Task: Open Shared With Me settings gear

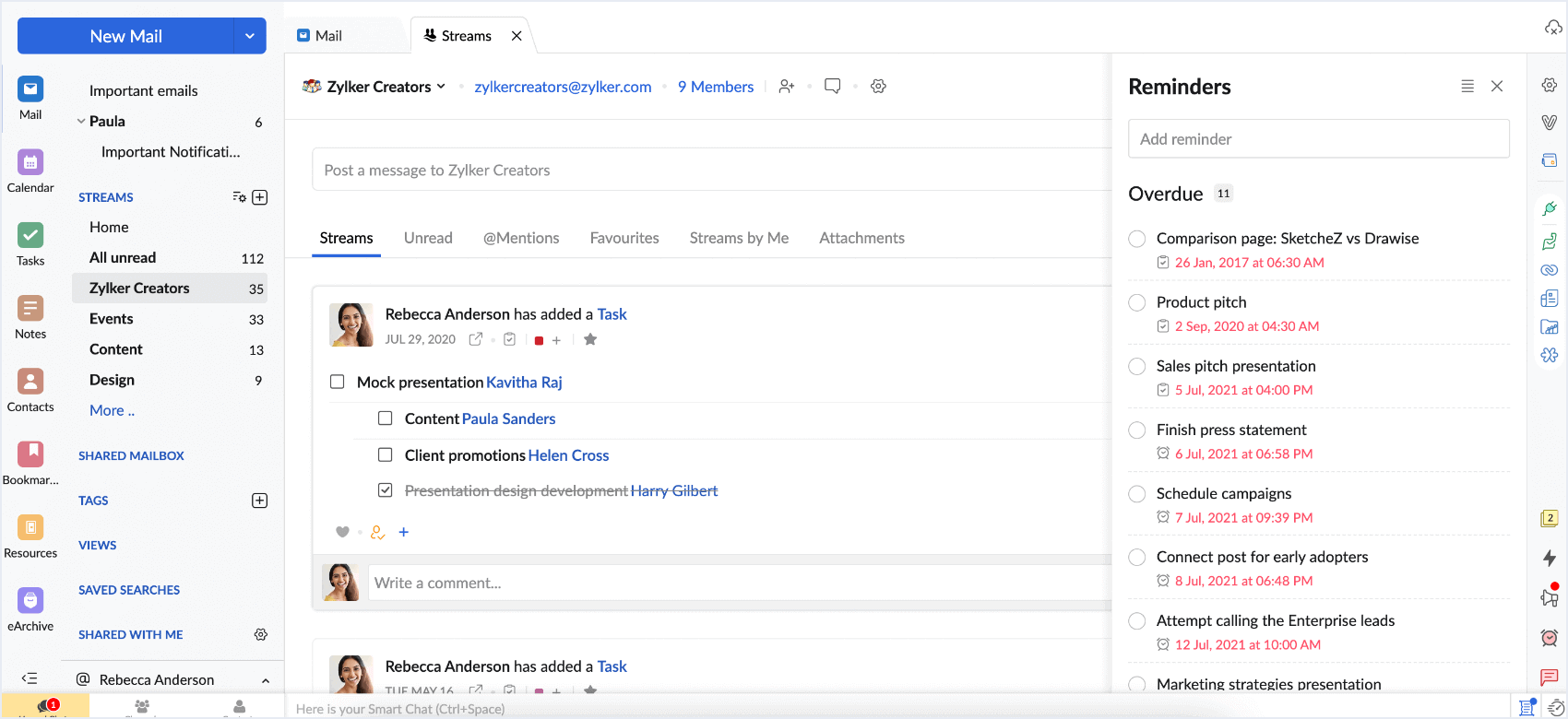Action: 261,634
